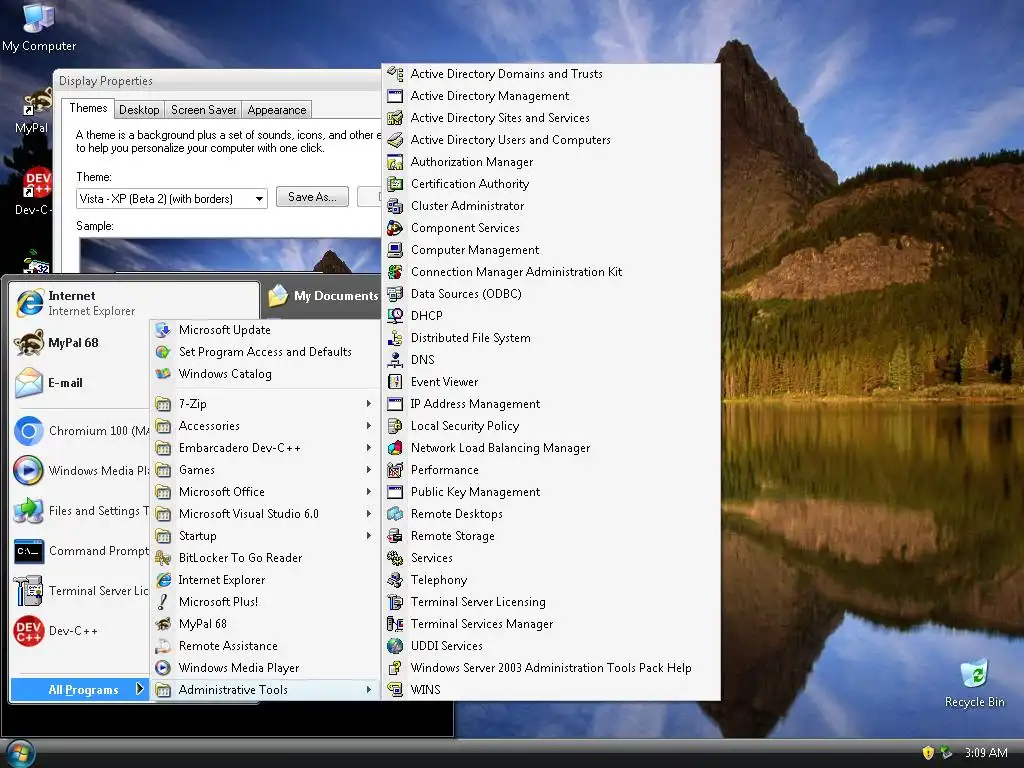Select IP Address Management entry

tap(551, 404)
